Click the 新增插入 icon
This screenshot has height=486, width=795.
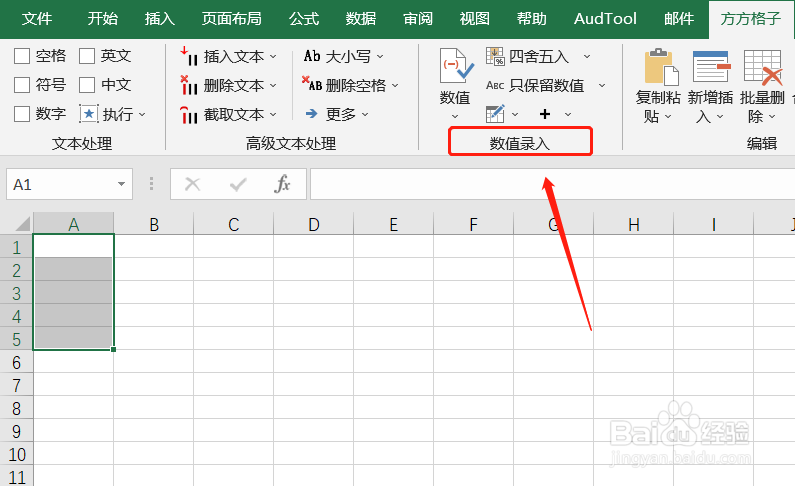pos(711,66)
